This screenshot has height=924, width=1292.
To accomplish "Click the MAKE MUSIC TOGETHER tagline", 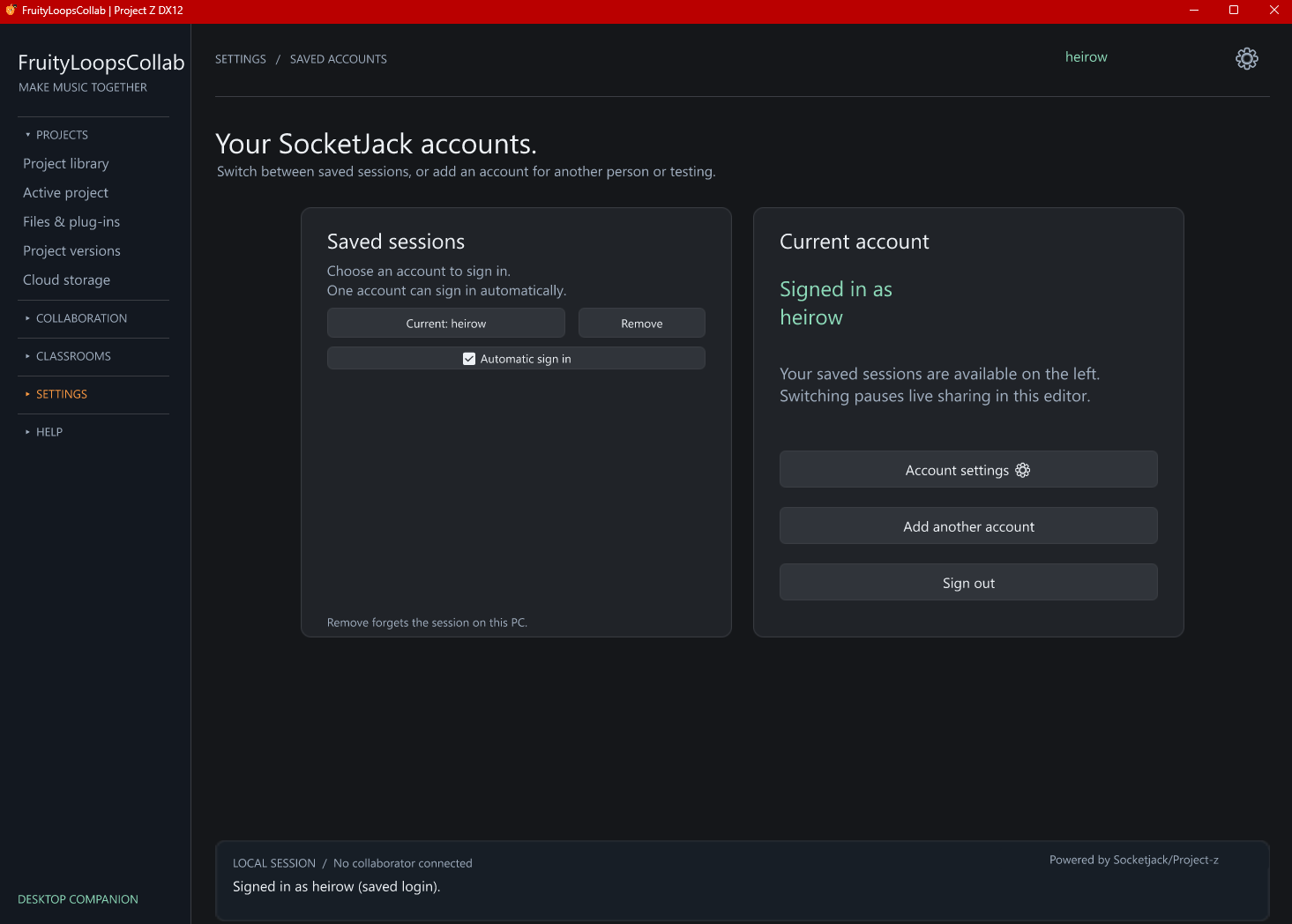I will 83,87.
